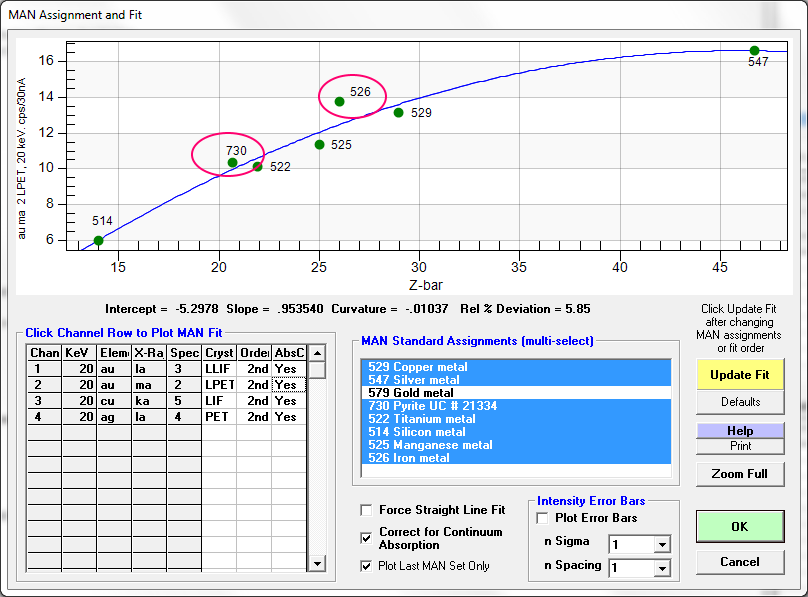Click data point 547 on plot
Image resolution: width=808 pixels, height=597 pixels.
click(x=755, y=50)
